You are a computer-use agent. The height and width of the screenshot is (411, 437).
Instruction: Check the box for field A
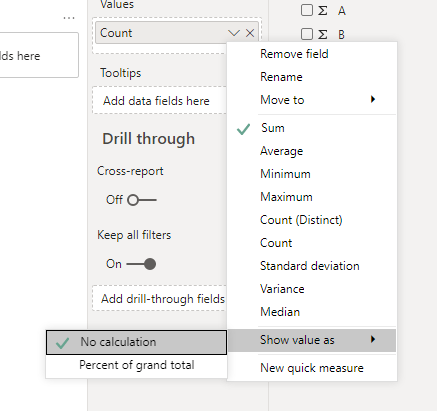coord(307,10)
